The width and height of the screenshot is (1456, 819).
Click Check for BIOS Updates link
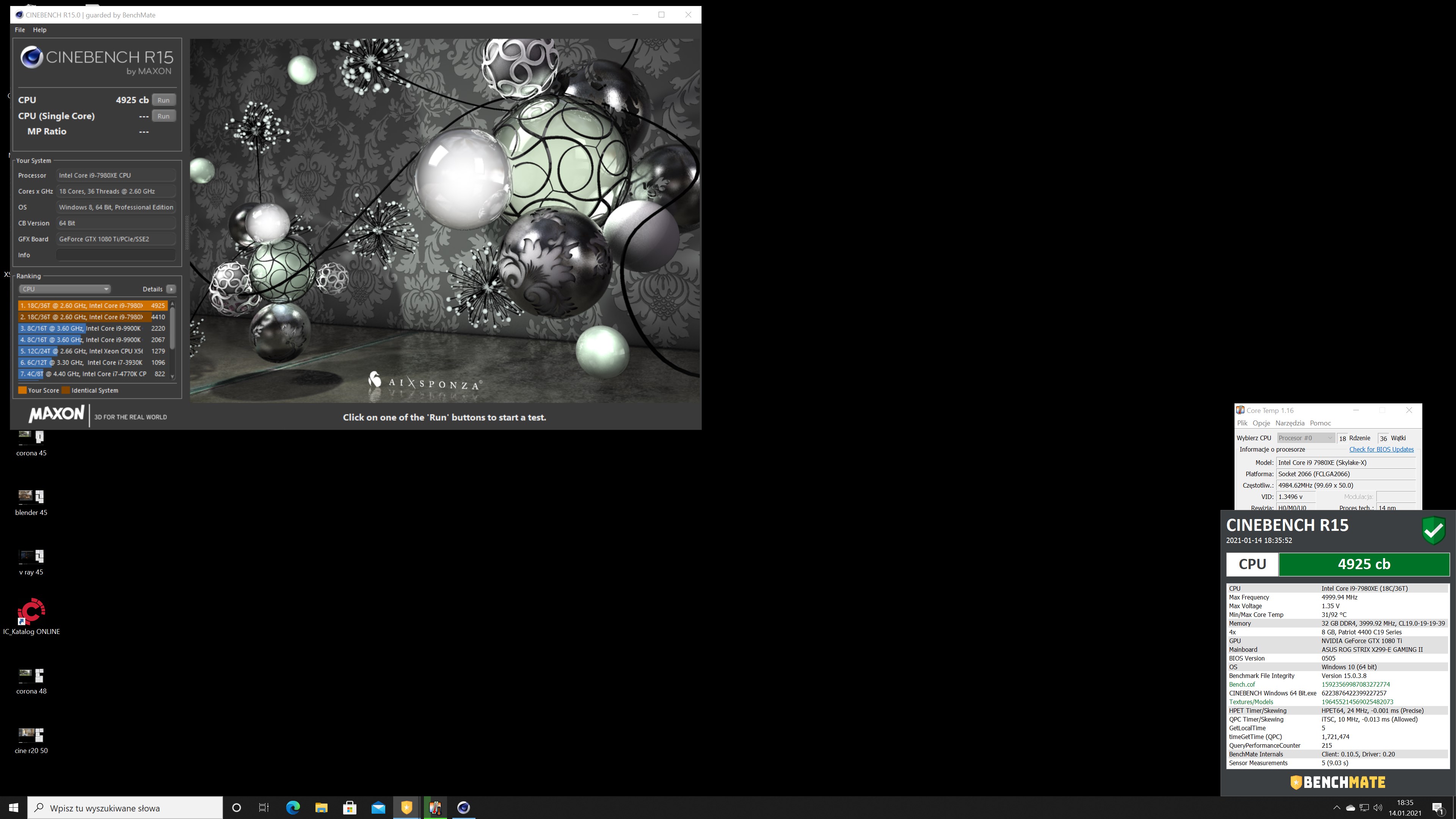(x=1381, y=449)
